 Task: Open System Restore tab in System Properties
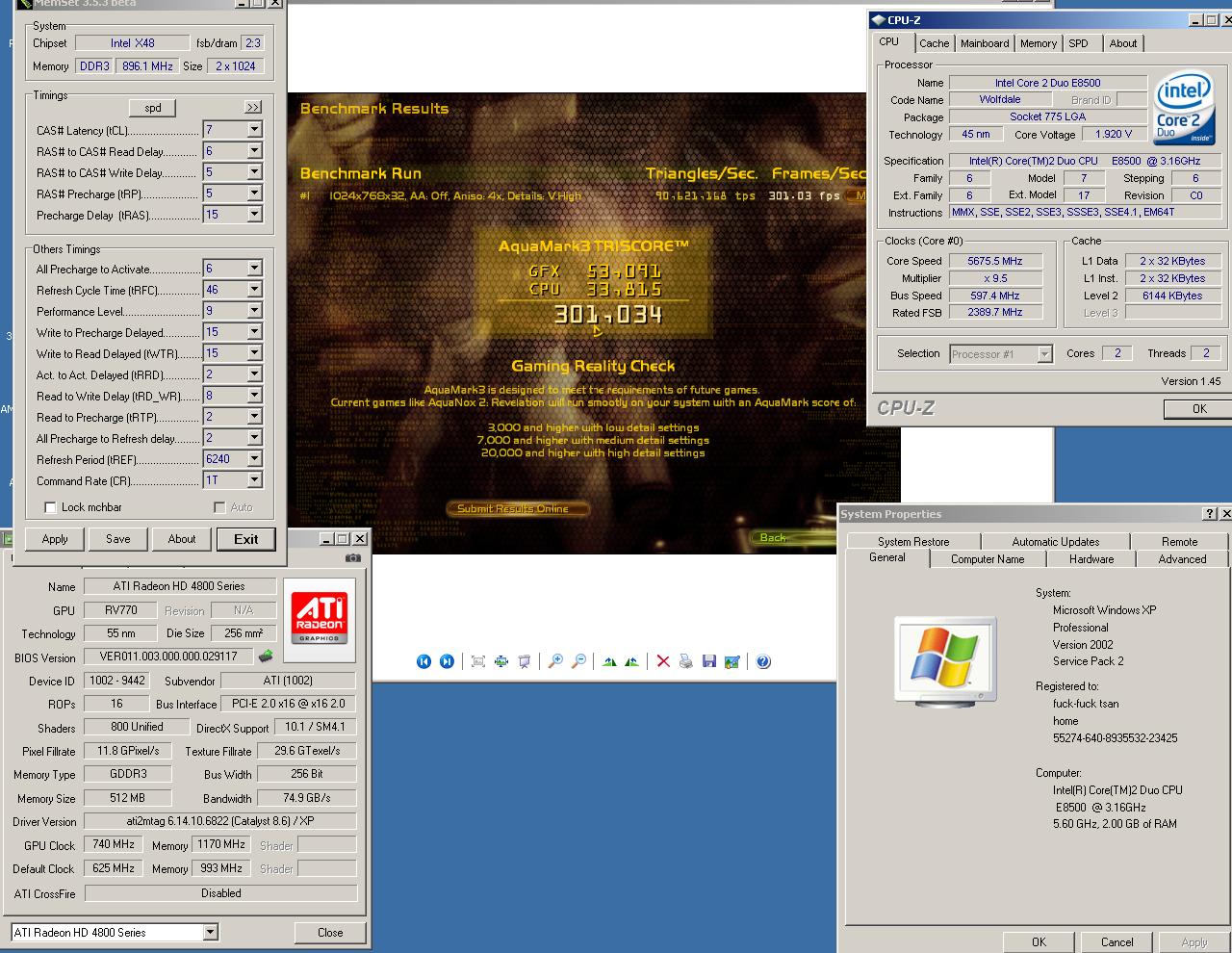[x=913, y=542]
